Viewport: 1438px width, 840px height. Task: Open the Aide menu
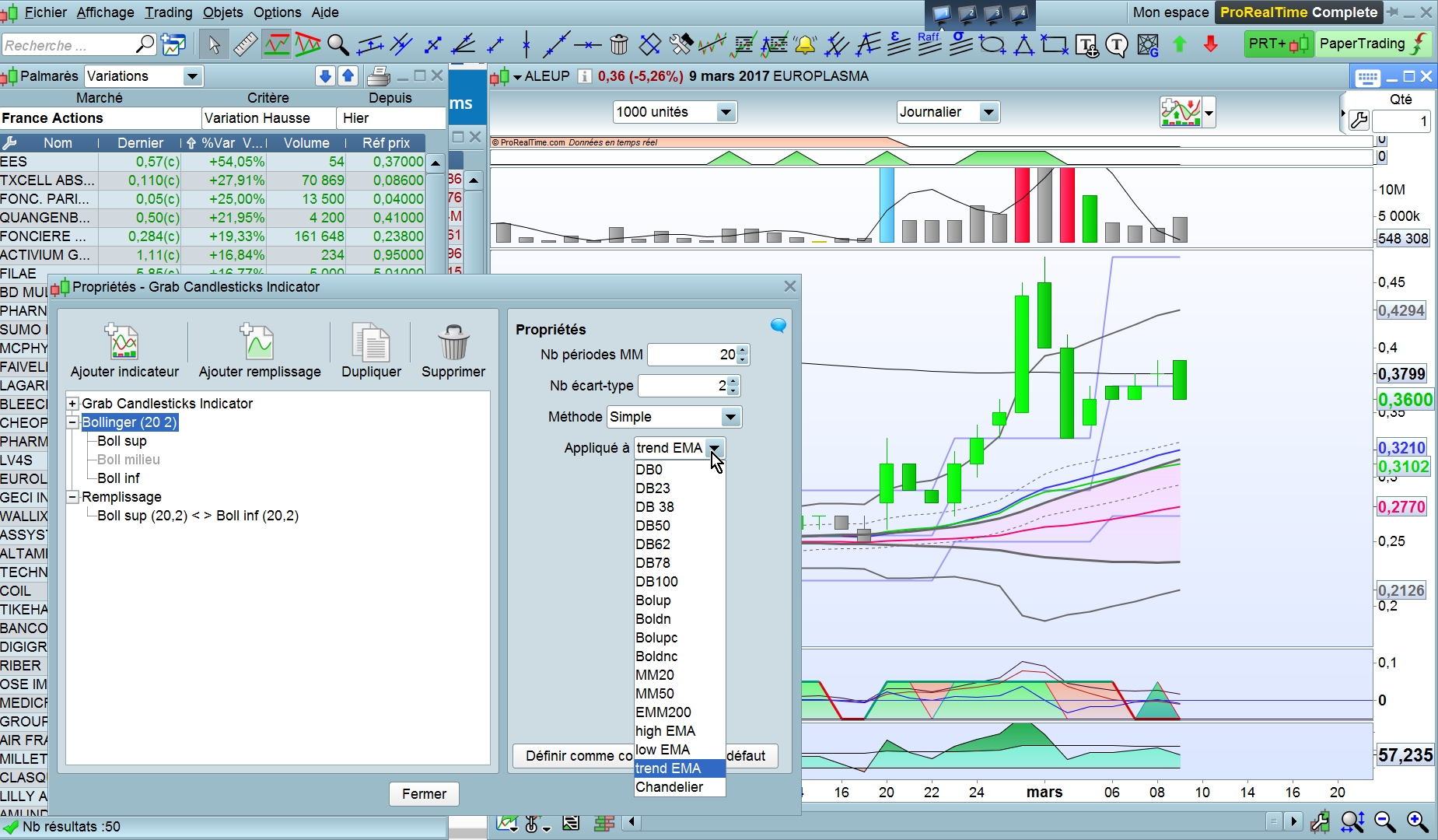[x=324, y=12]
